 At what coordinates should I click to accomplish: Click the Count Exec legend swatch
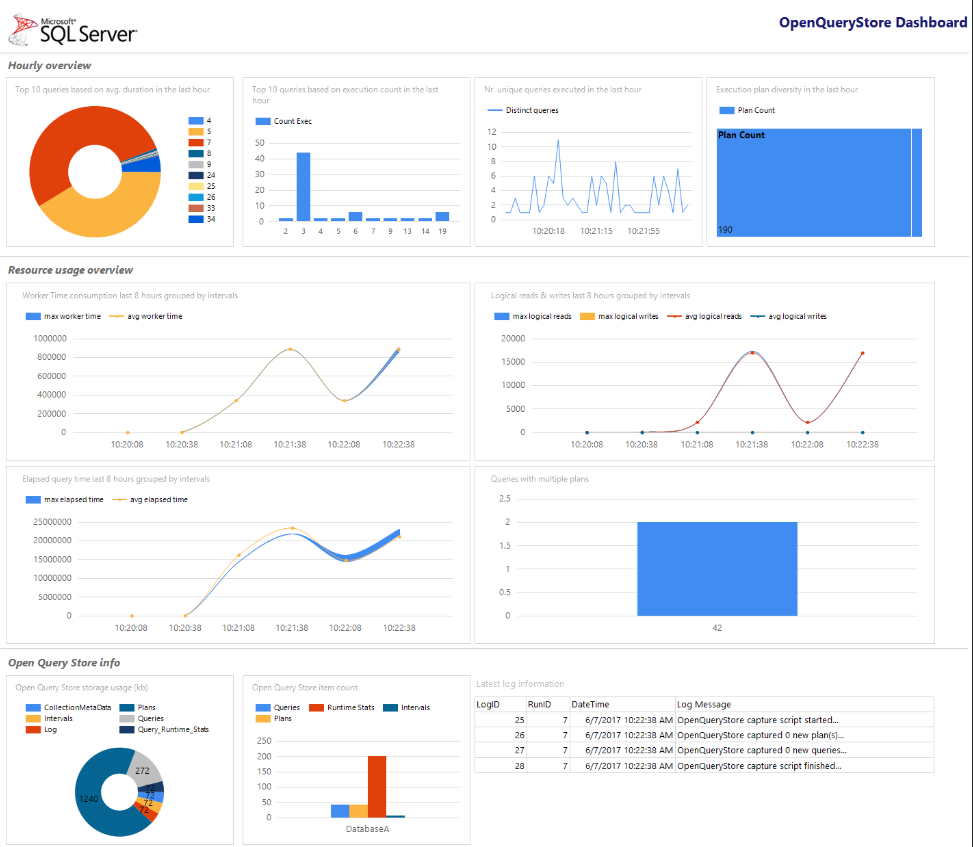pos(262,121)
